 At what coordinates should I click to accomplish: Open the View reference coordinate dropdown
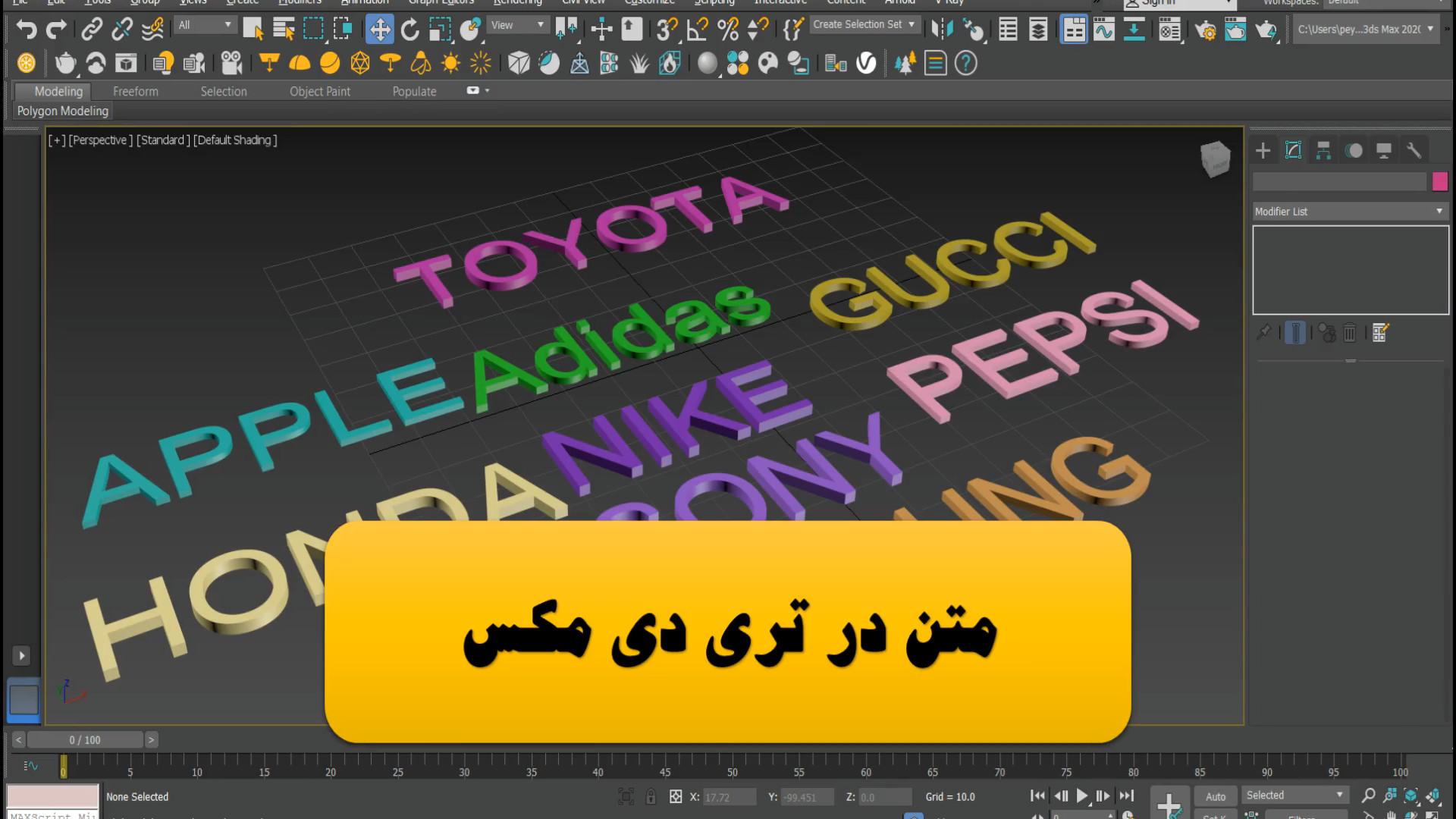518,25
